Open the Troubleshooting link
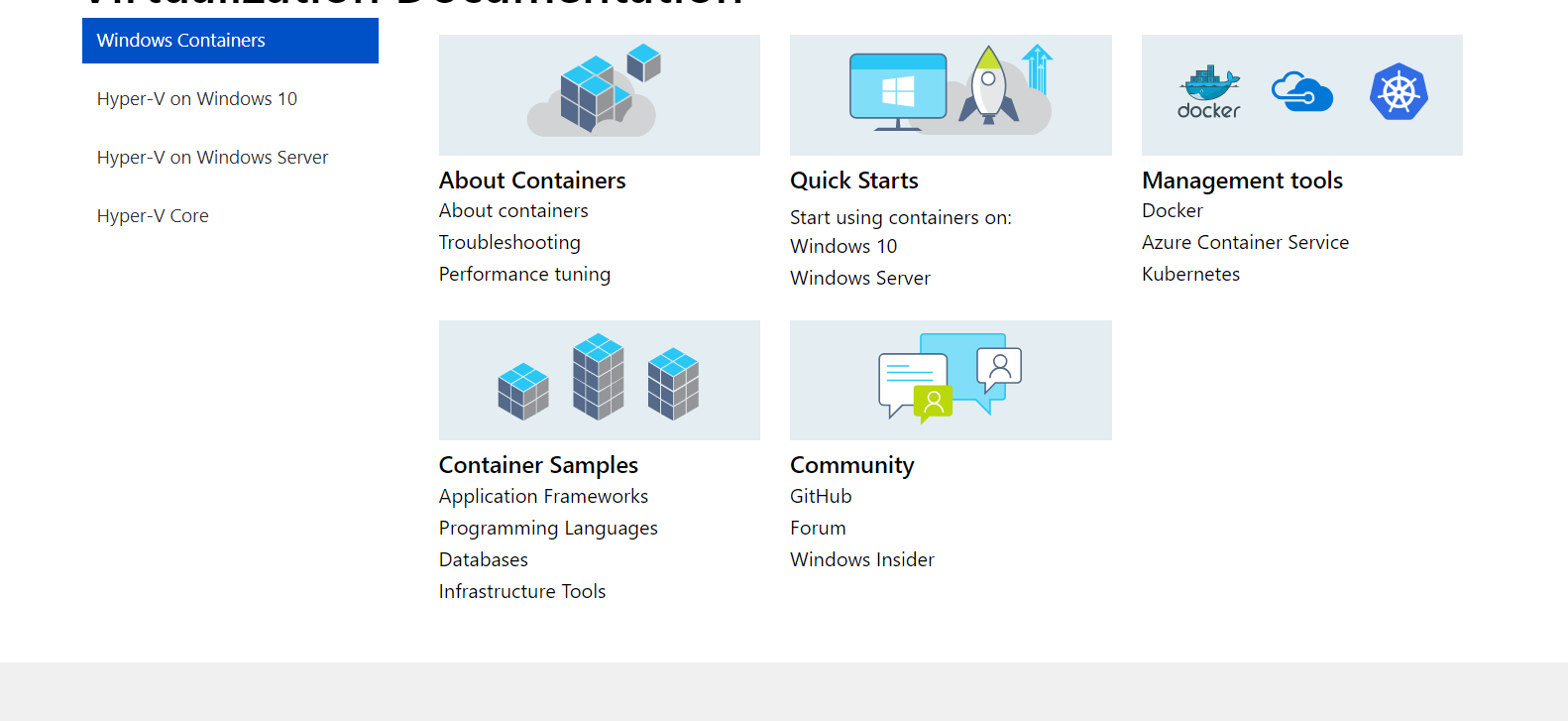 [x=509, y=243]
